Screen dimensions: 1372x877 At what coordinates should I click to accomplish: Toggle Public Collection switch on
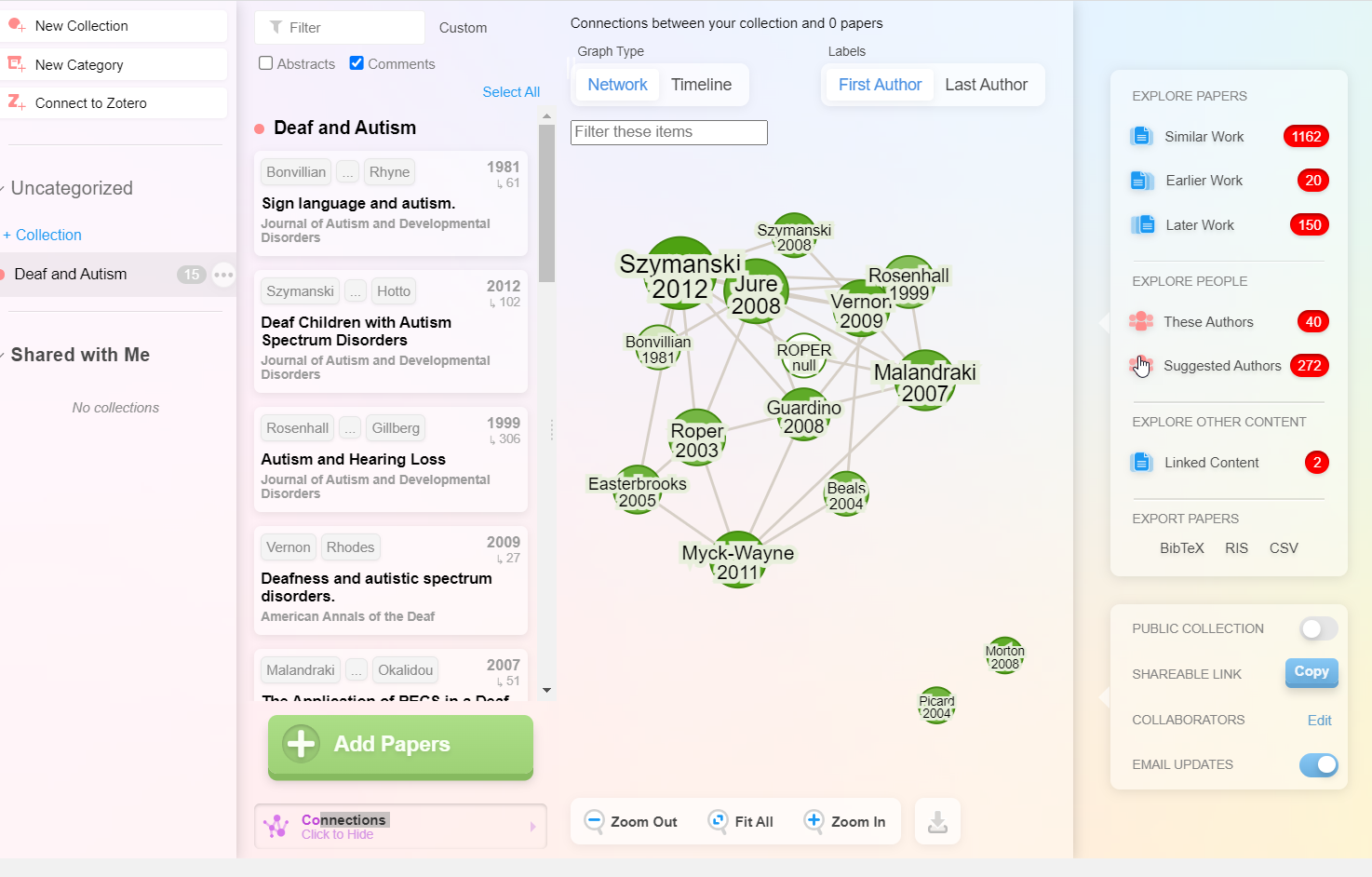tap(1318, 629)
